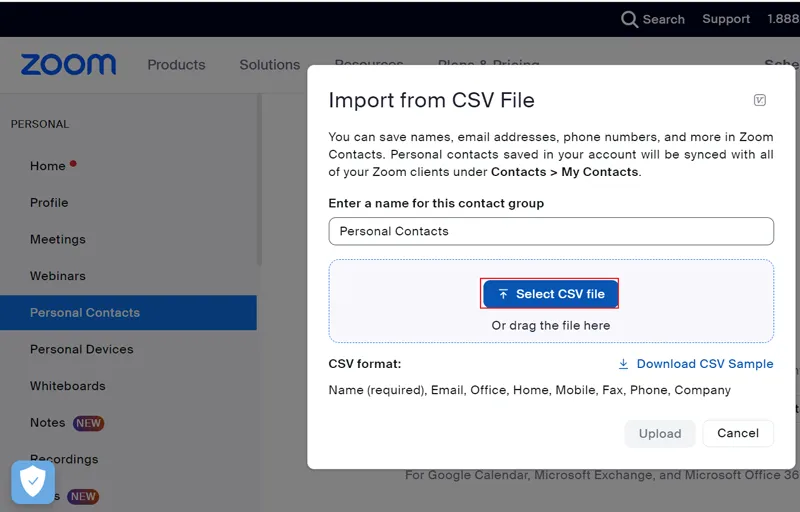Click the download arrow icon beside CSV Sample
This screenshot has width=800, height=512.
(x=623, y=364)
